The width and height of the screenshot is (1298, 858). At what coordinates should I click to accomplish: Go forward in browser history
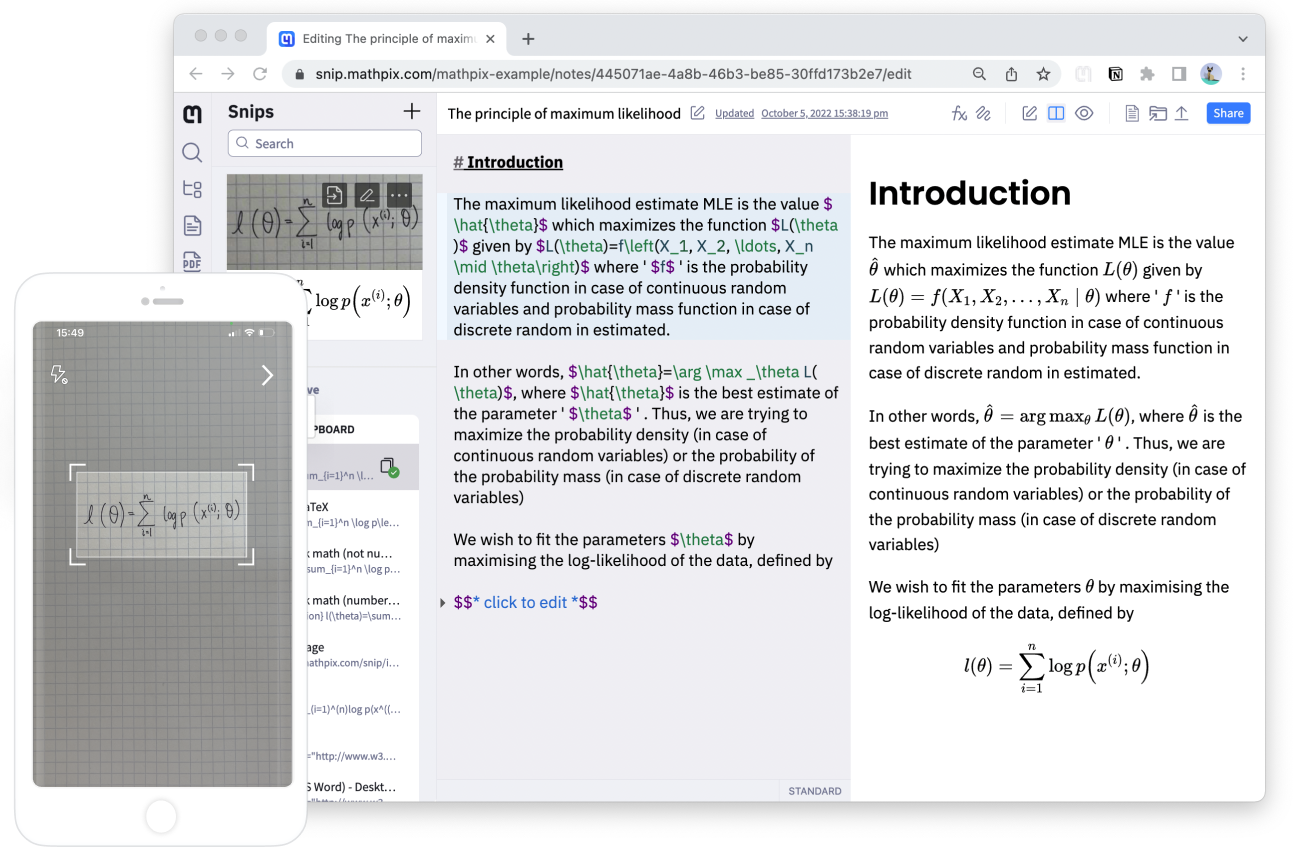(228, 74)
